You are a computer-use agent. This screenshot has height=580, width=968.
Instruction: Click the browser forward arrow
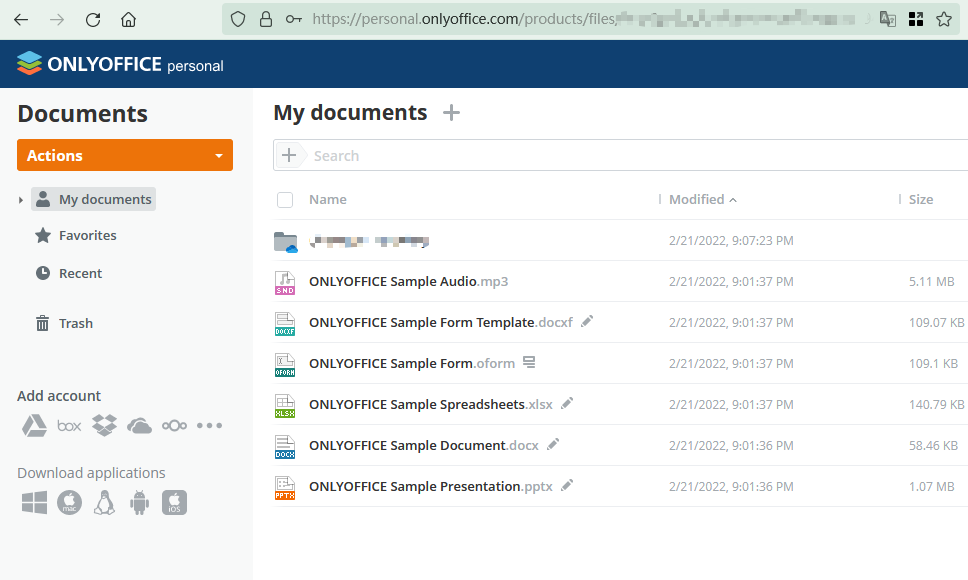coord(57,20)
